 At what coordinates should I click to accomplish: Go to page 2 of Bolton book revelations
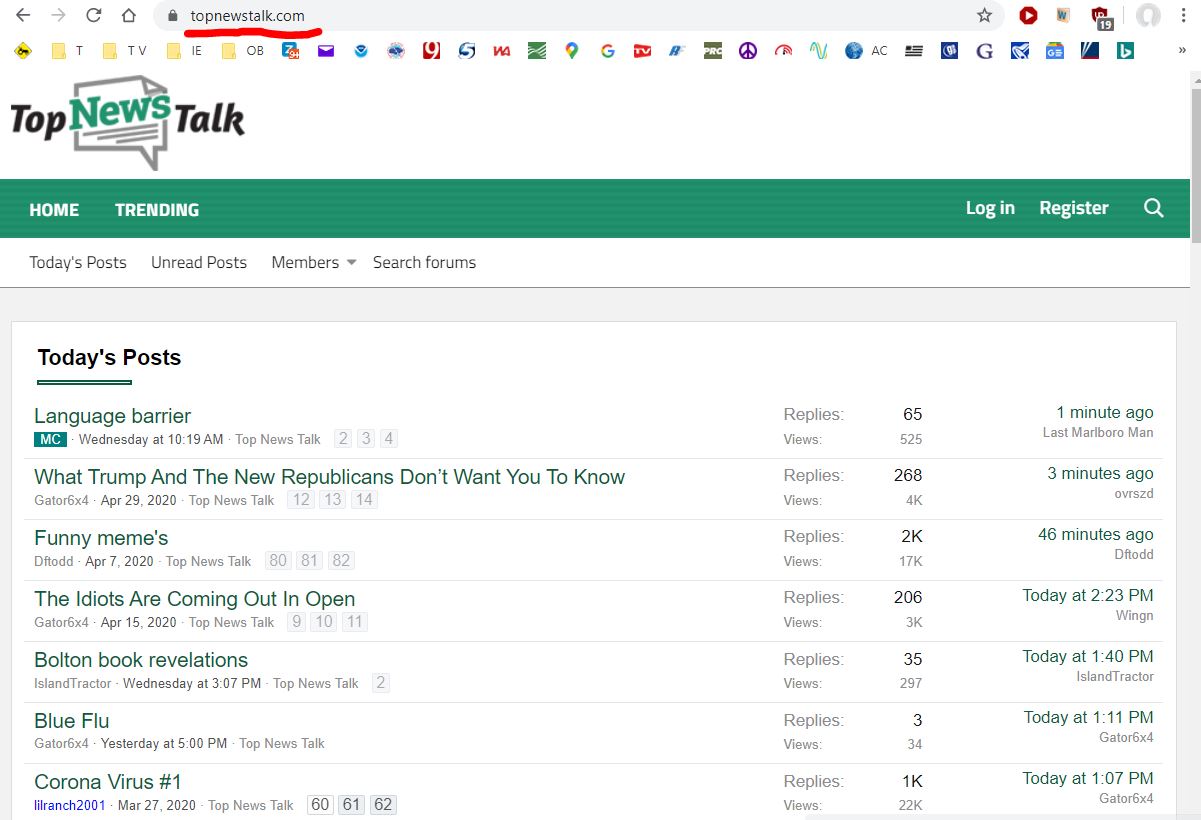coord(381,683)
